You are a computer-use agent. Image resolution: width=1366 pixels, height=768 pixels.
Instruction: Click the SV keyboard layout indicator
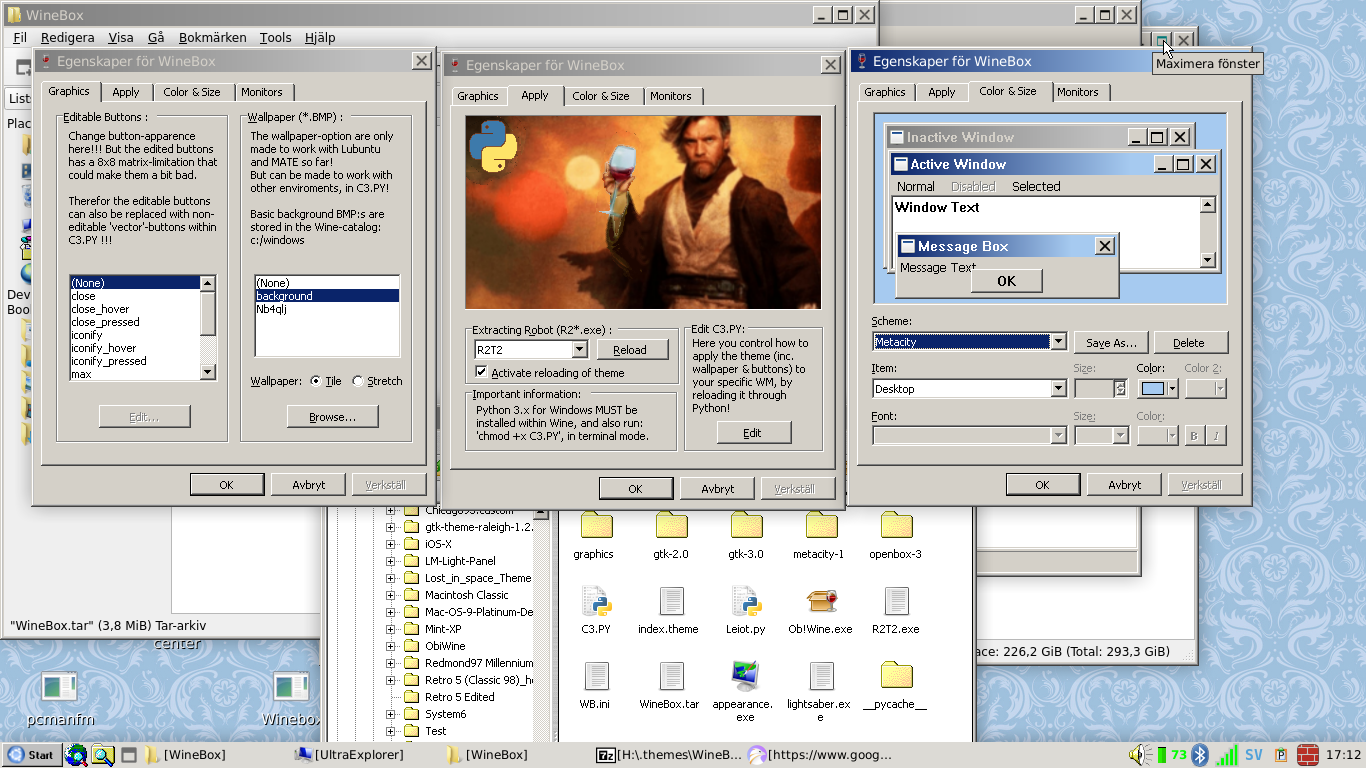(1253, 755)
